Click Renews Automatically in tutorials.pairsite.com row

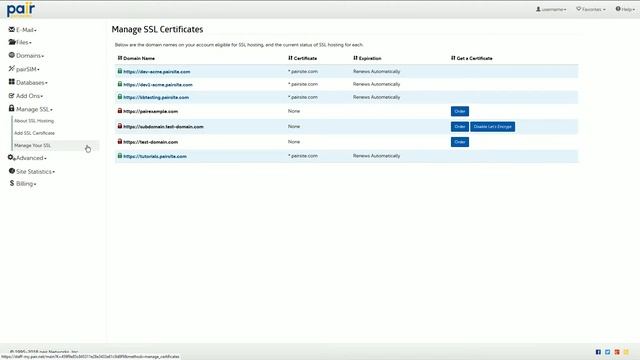pyautogui.click(x=376, y=156)
